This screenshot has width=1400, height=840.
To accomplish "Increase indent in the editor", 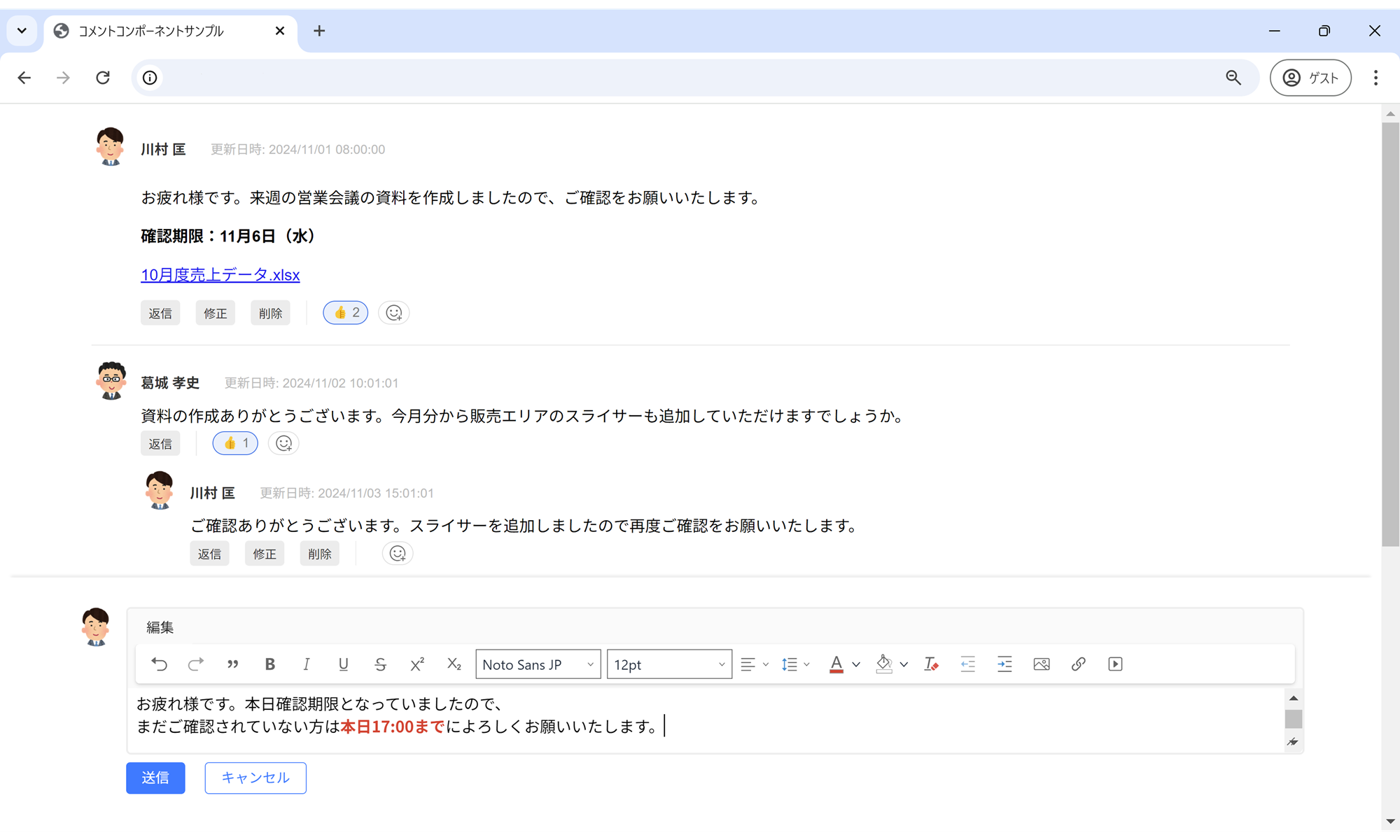I will click(1004, 664).
